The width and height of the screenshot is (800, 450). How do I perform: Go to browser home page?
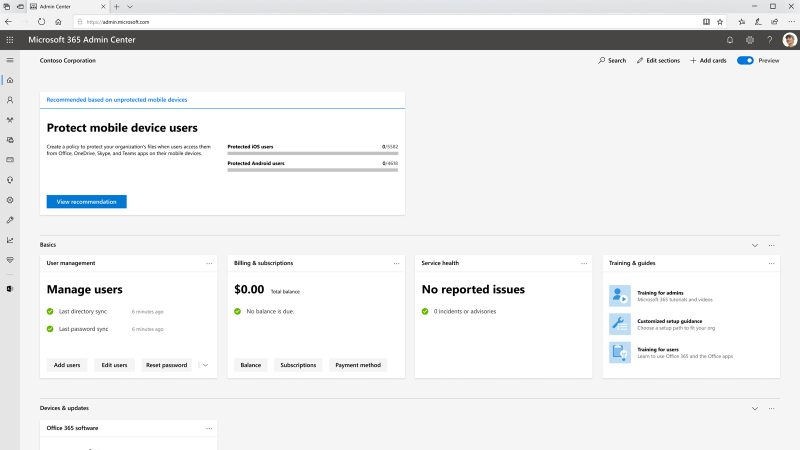[58, 22]
